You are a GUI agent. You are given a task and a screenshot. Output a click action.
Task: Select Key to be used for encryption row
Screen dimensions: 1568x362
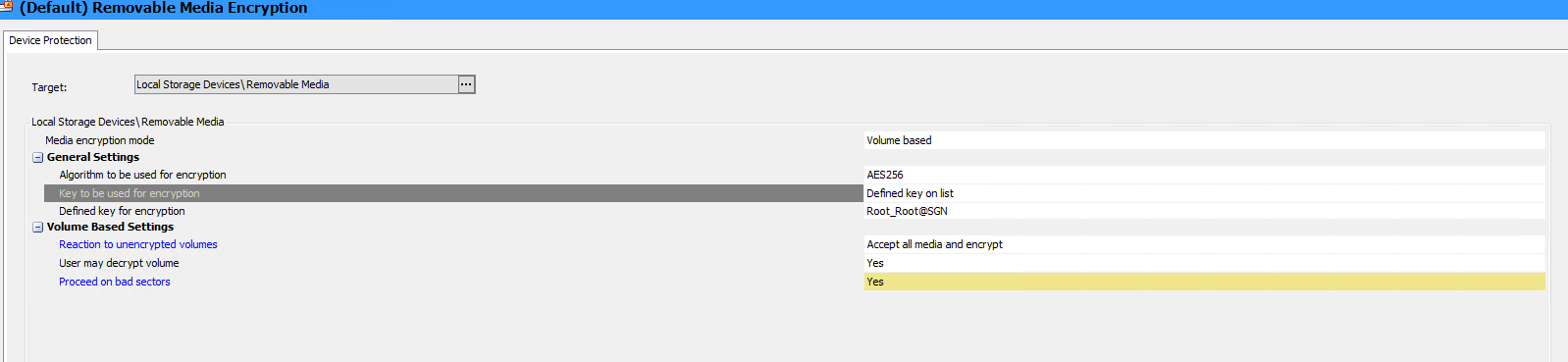(x=453, y=193)
